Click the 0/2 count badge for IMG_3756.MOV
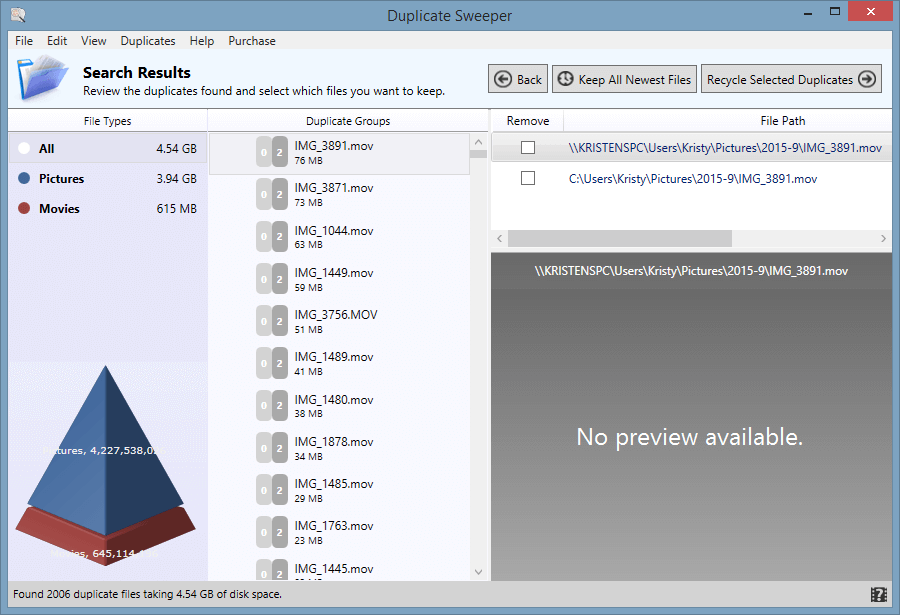 (272, 321)
